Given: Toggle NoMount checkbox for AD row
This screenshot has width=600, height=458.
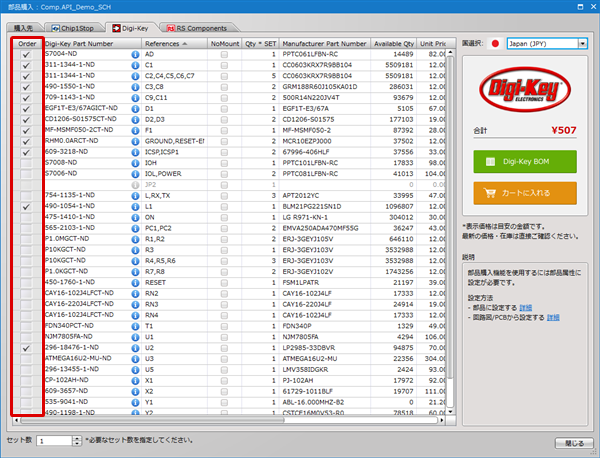Looking at the screenshot, I should tap(224, 55).
